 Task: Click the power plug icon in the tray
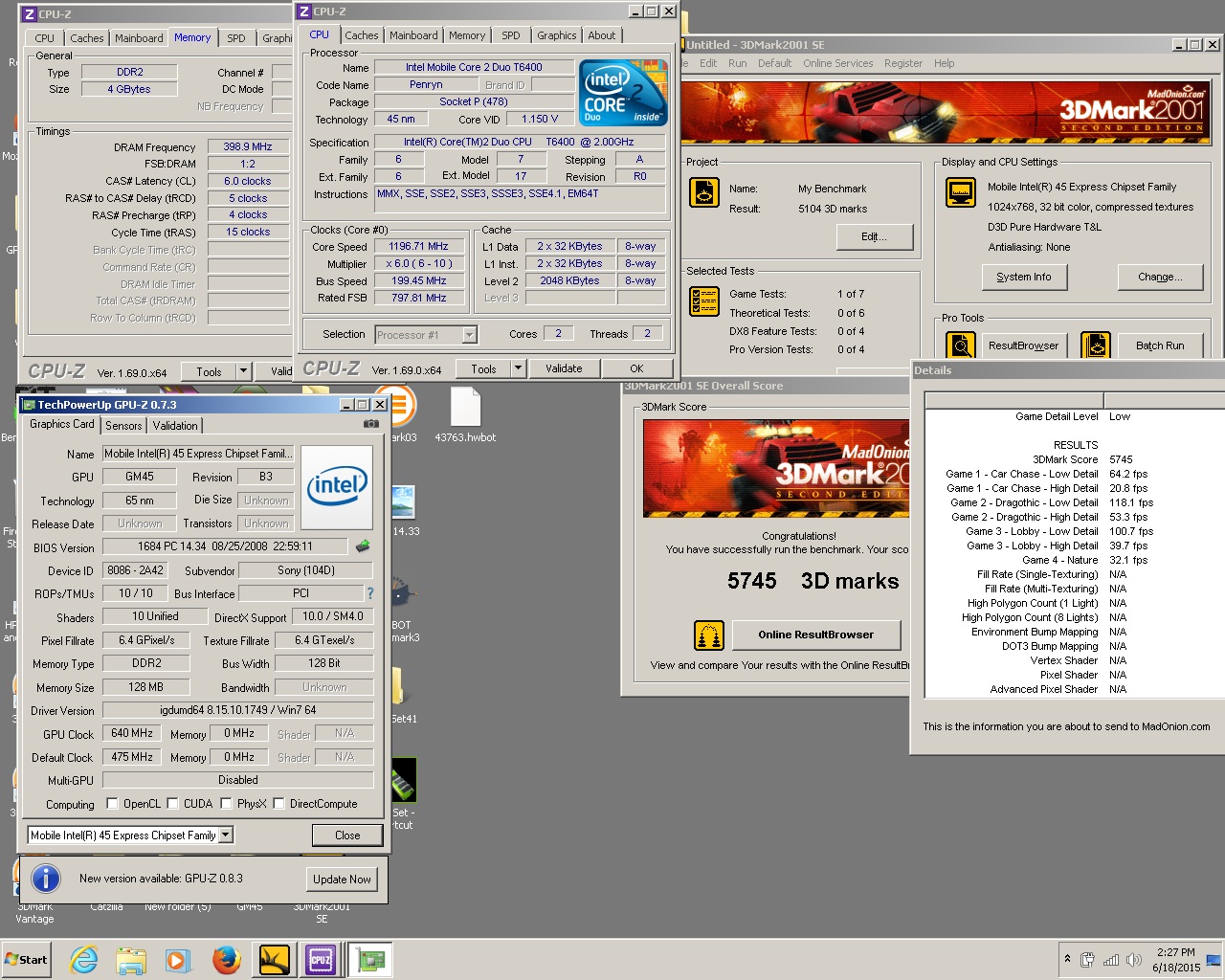click(x=1088, y=960)
